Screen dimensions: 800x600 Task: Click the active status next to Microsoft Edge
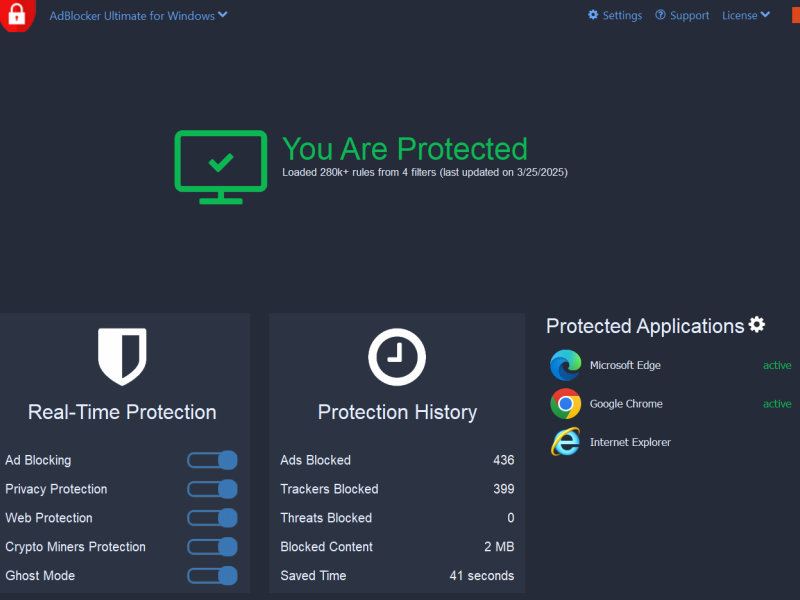(x=777, y=365)
